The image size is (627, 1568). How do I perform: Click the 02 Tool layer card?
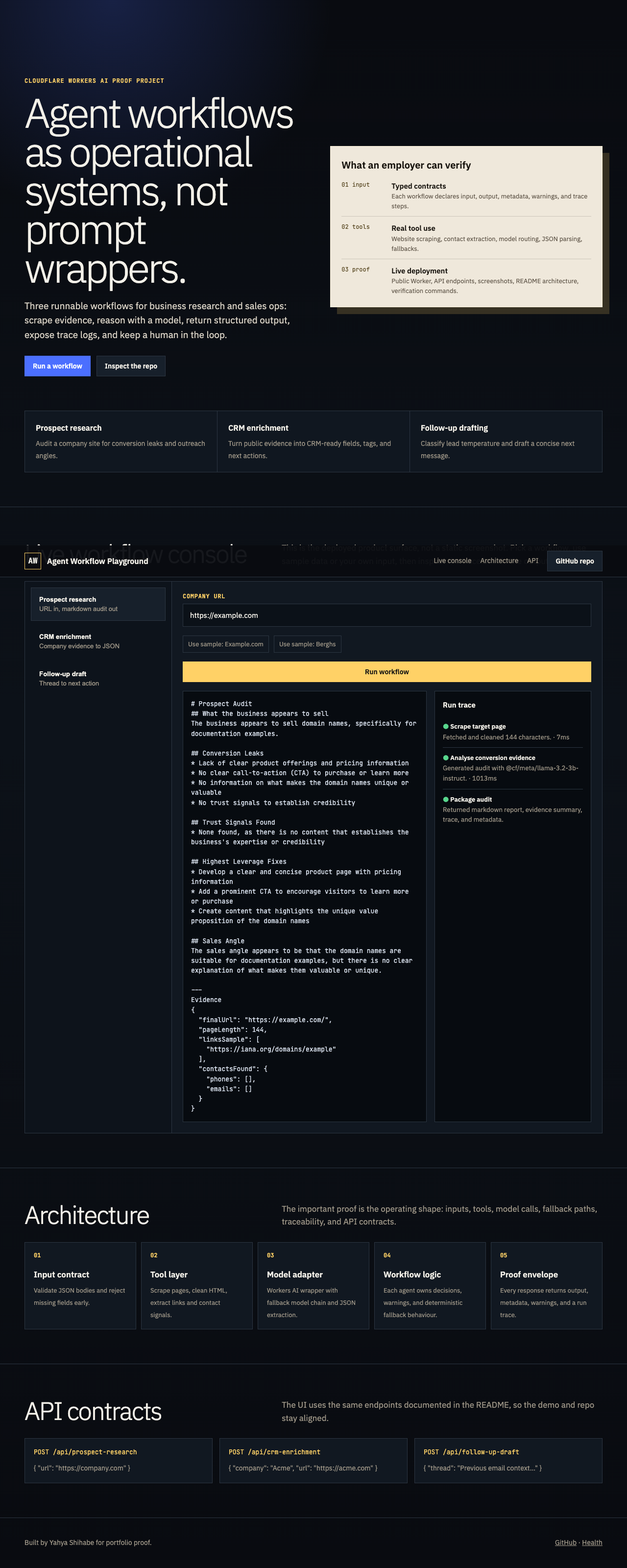[196, 1285]
